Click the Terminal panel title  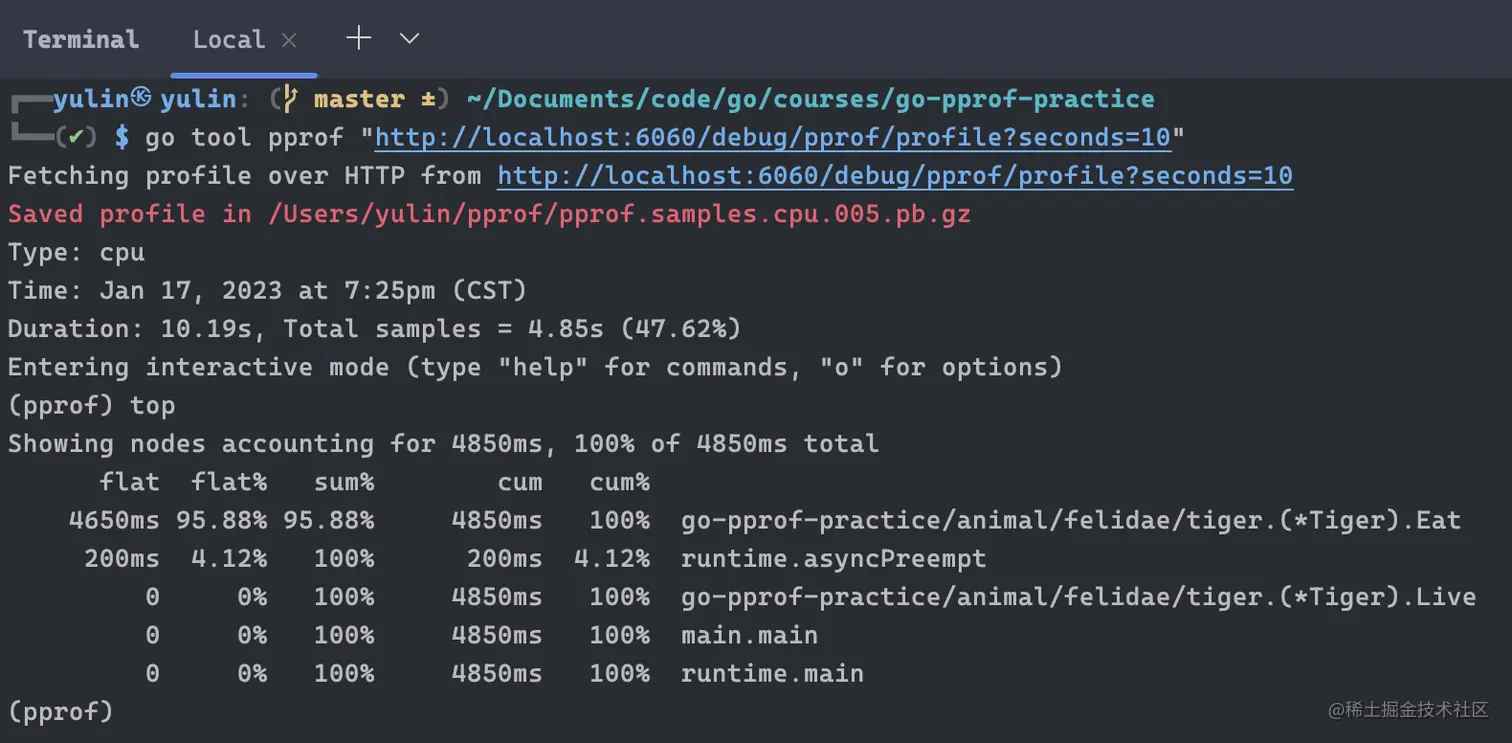coord(80,40)
